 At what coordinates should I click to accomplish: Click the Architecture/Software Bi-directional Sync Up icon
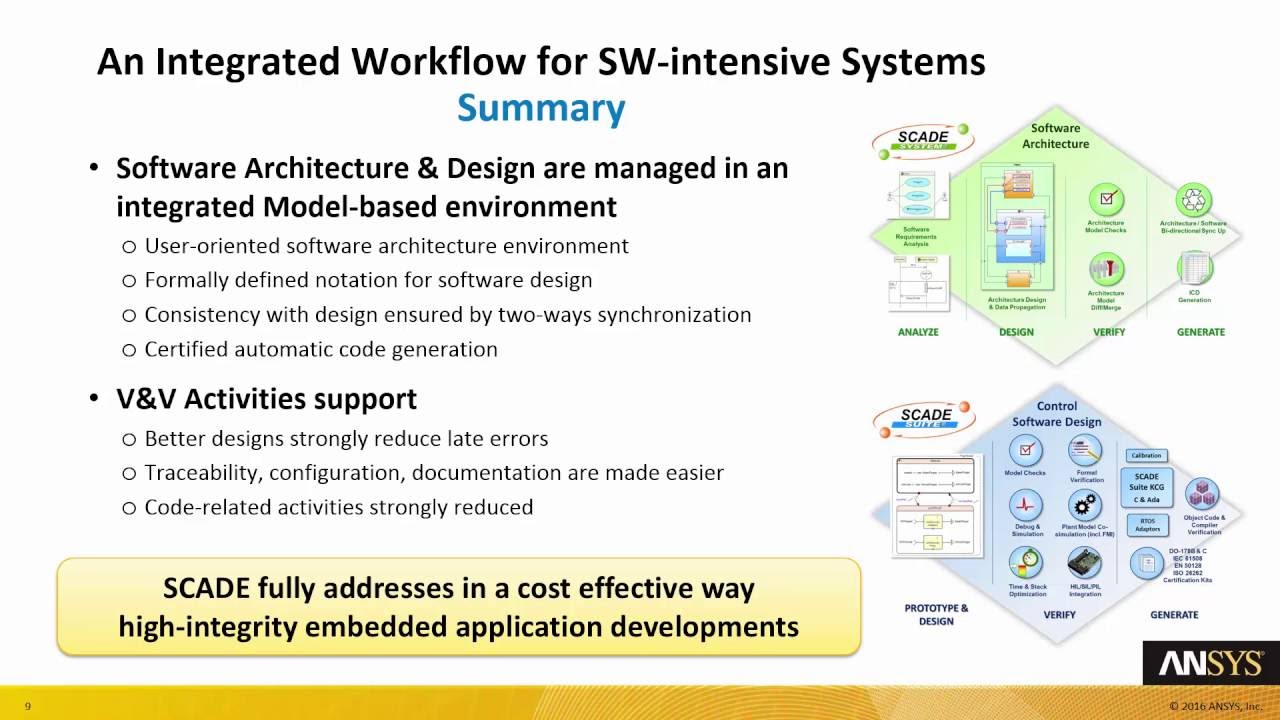point(1194,199)
